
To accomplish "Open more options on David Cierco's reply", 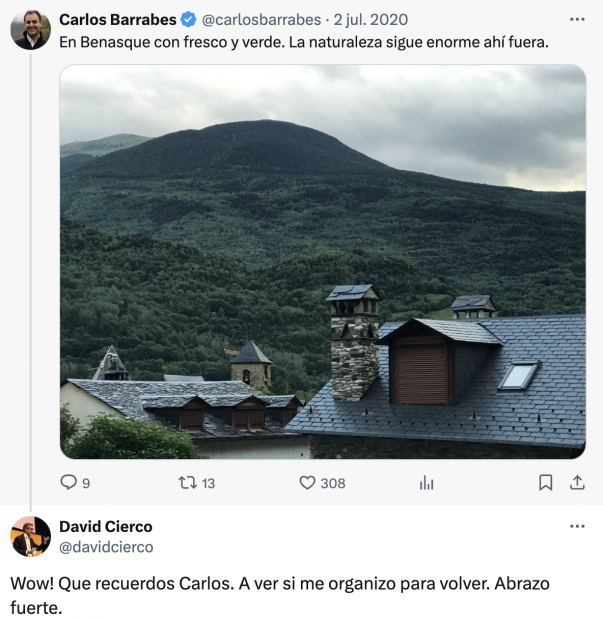I will point(577,526).
